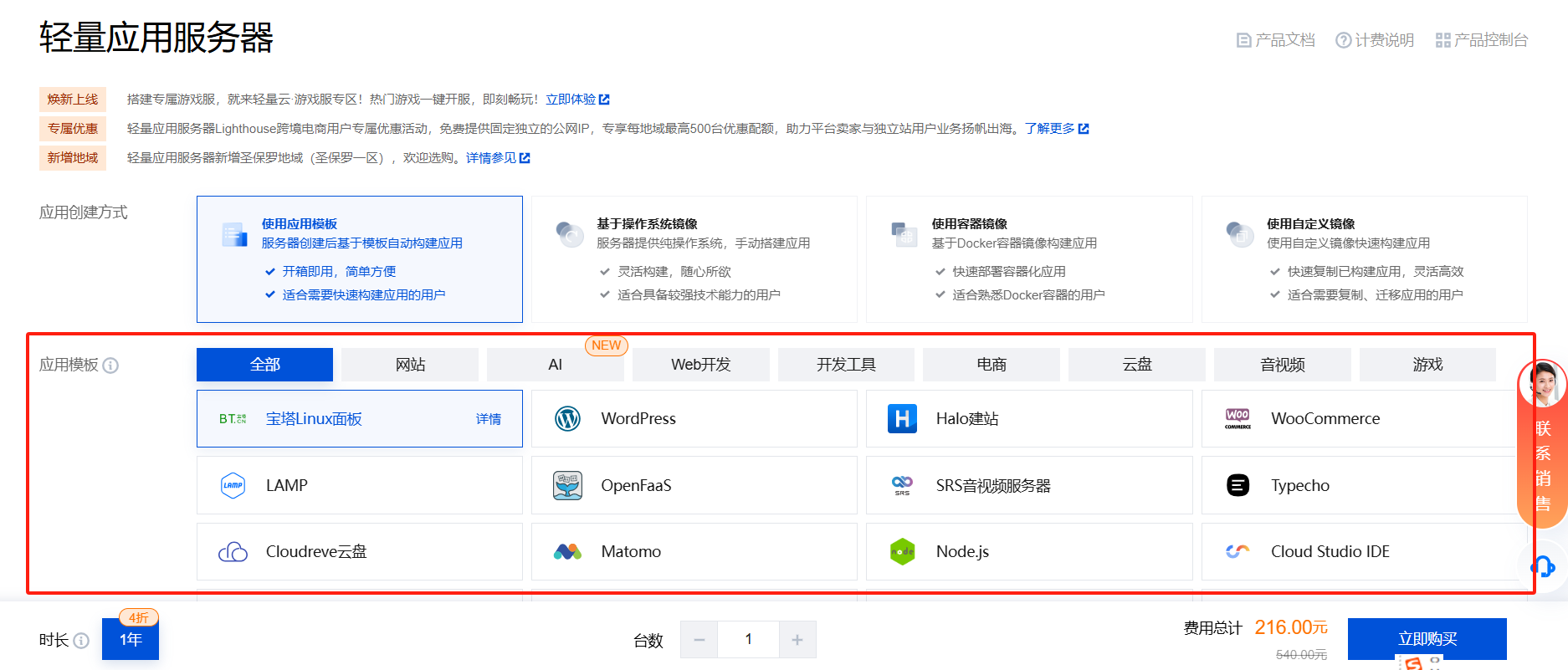Open the 产品控制台 link
This screenshot has width=1568, height=670.
pos(1482,40)
